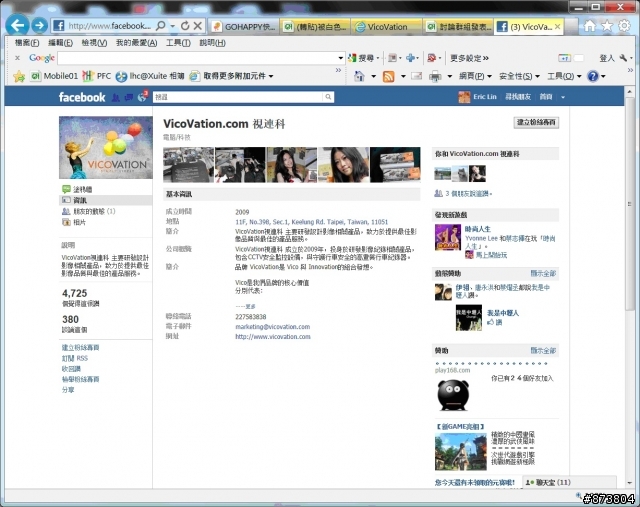
Task: Stop loading with address bar X icon
Action: 198,26
